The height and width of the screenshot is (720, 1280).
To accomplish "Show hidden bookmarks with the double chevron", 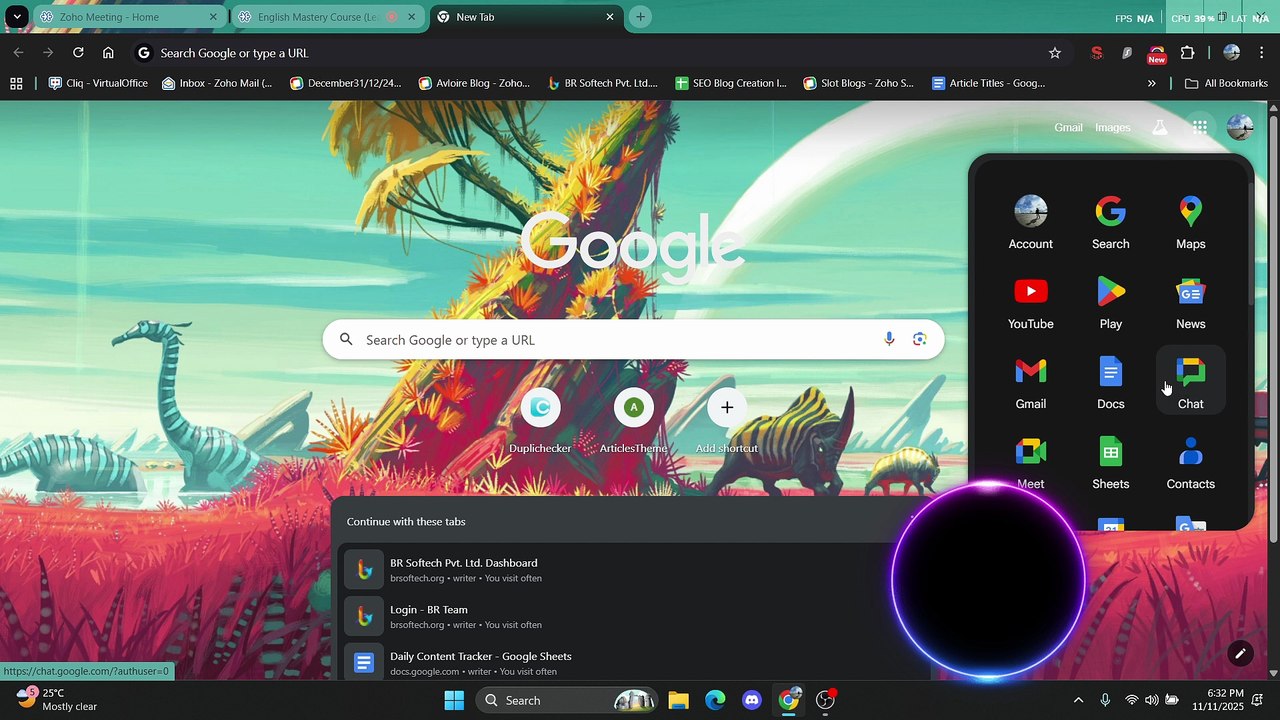I will pyautogui.click(x=1151, y=83).
